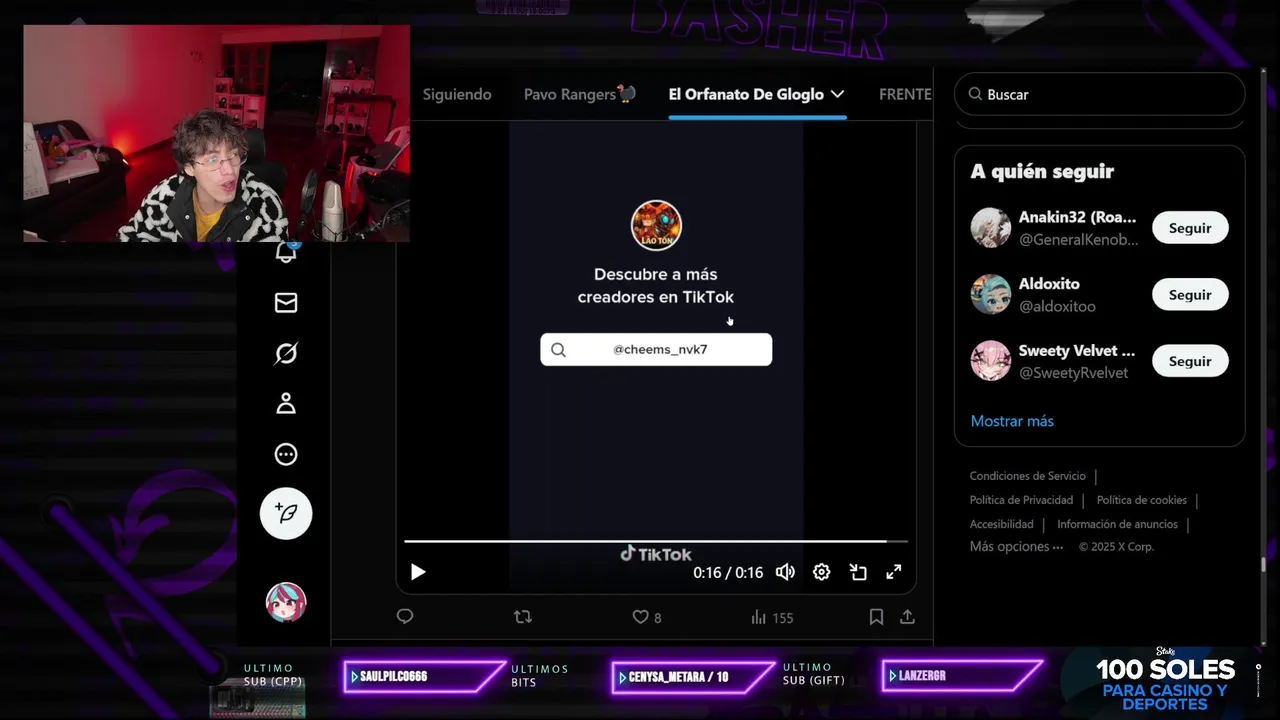Switch to the Pavo Rangers tab

click(580, 94)
